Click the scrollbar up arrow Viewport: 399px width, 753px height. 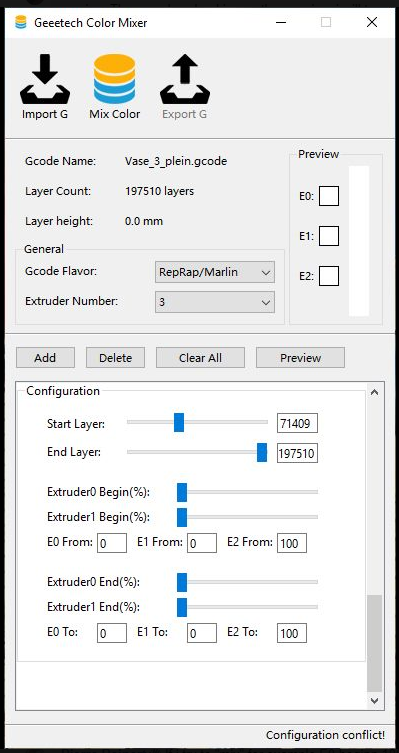[375, 392]
